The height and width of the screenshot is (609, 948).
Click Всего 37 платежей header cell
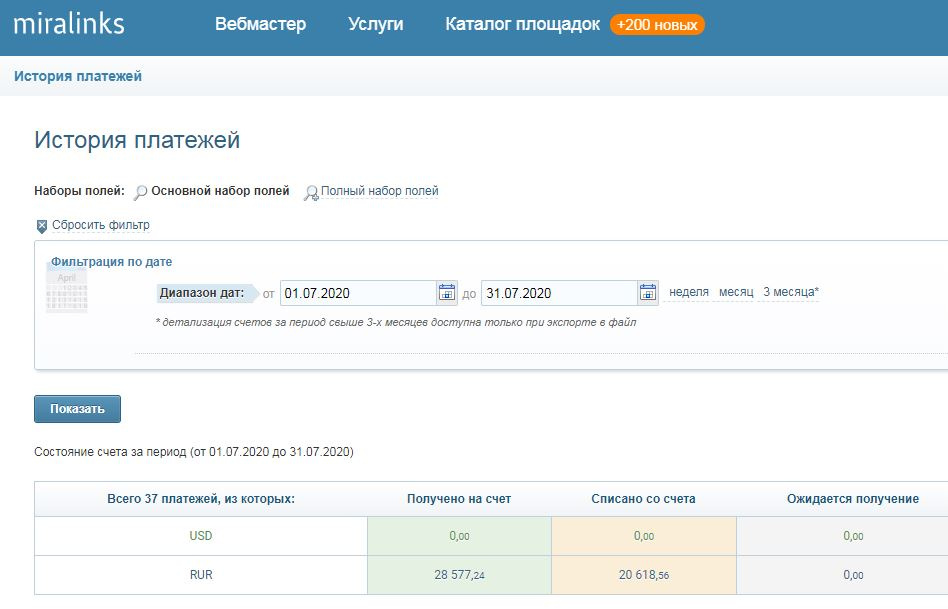pos(201,499)
